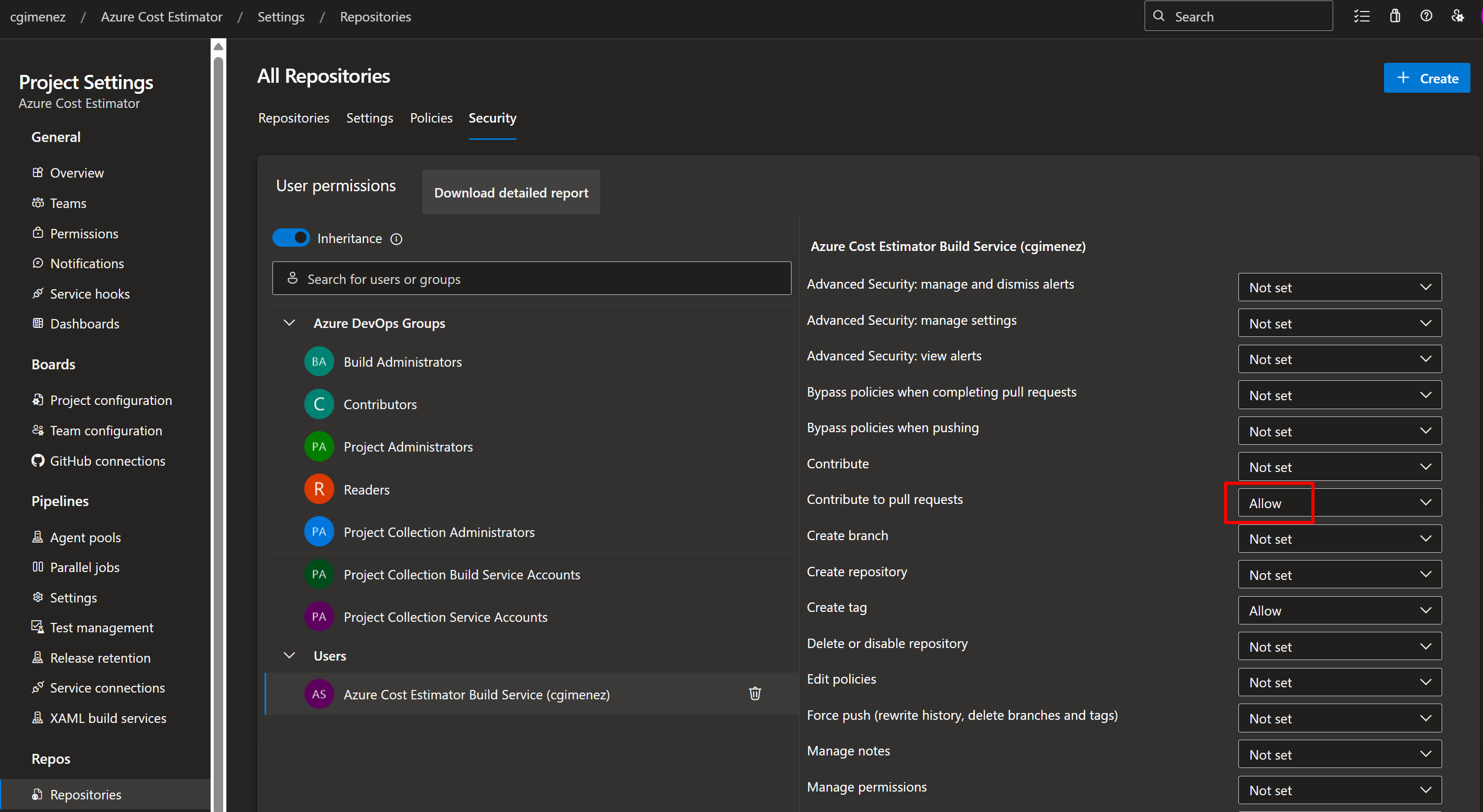Open Contribute to pull requests dropdown
This screenshot has width=1483, height=812.
pyautogui.click(x=1339, y=503)
